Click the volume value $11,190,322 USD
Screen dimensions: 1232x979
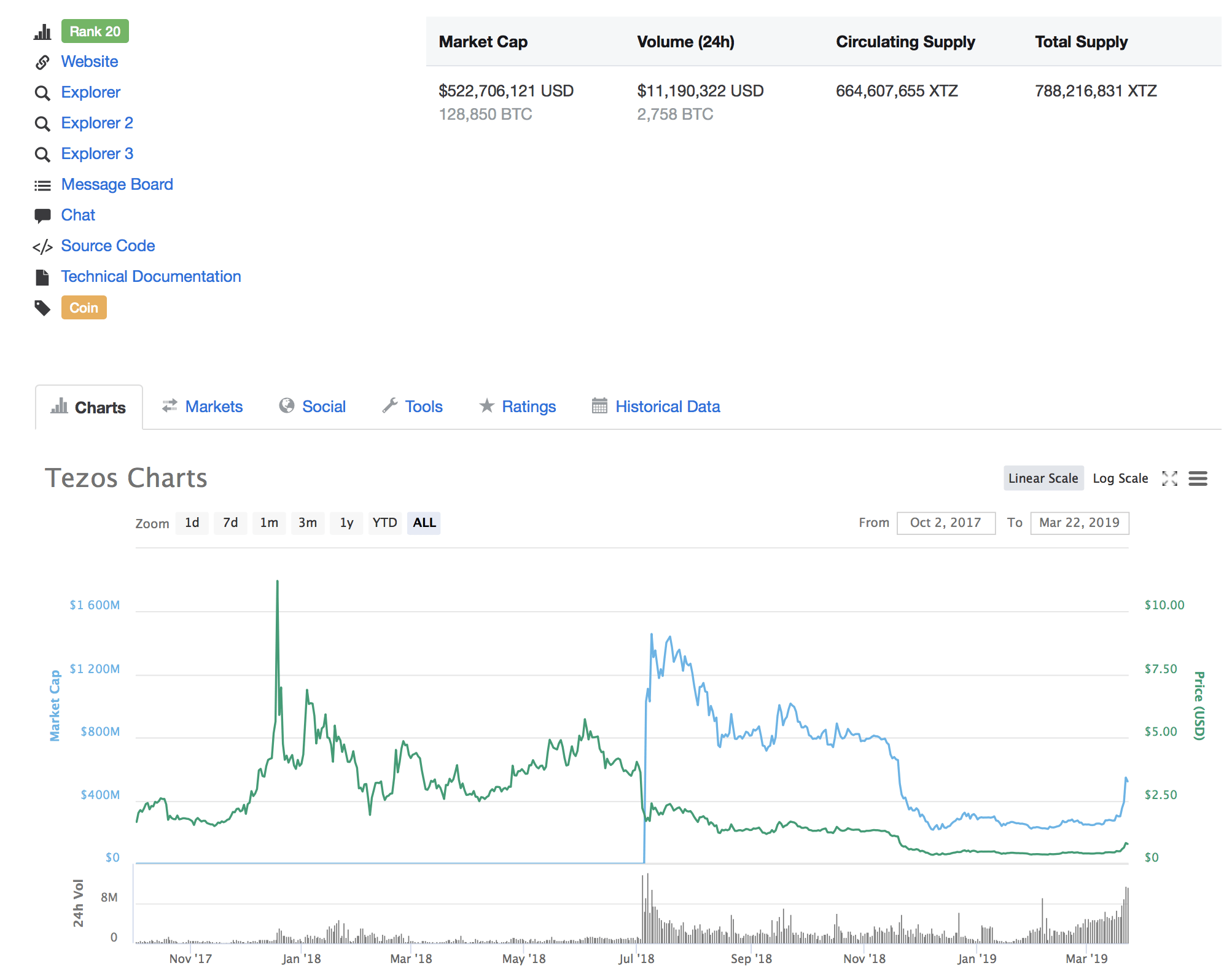(700, 92)
